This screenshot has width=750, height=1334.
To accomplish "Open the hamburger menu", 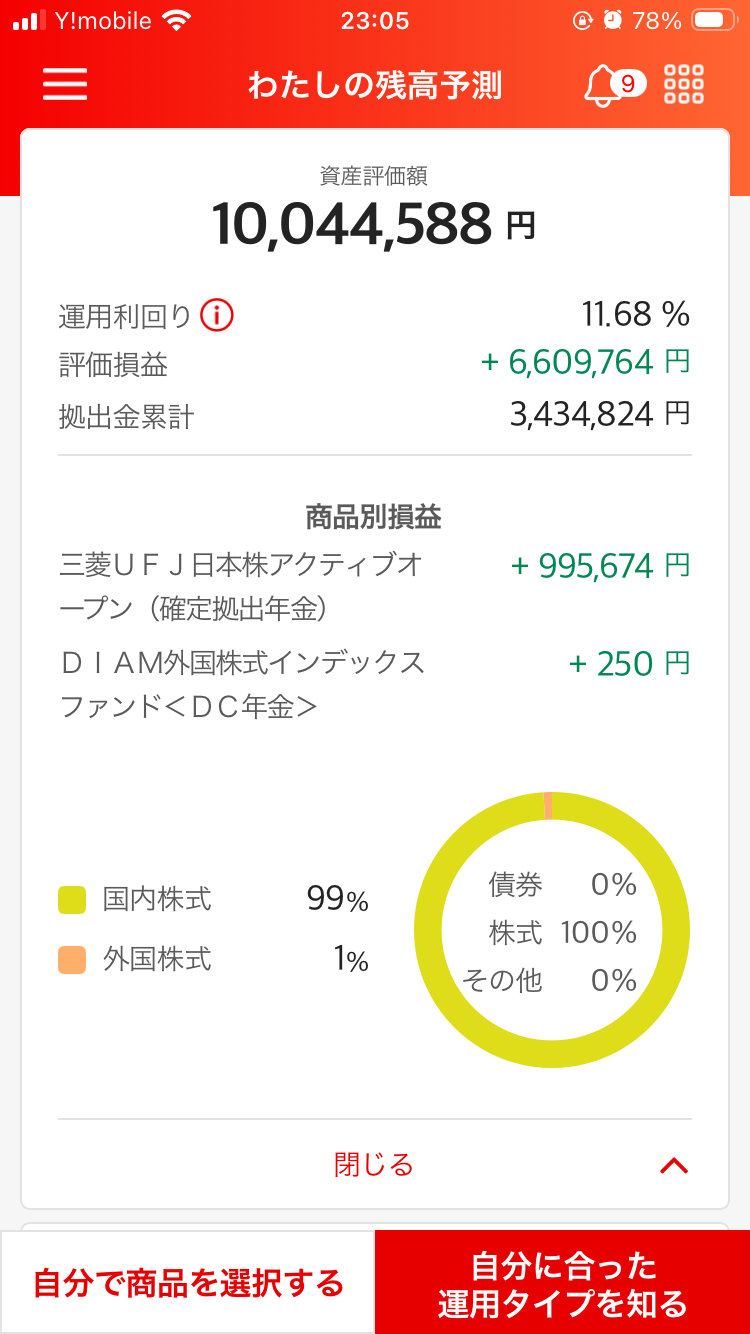I will pyautogui.click(x=65, y=84).
